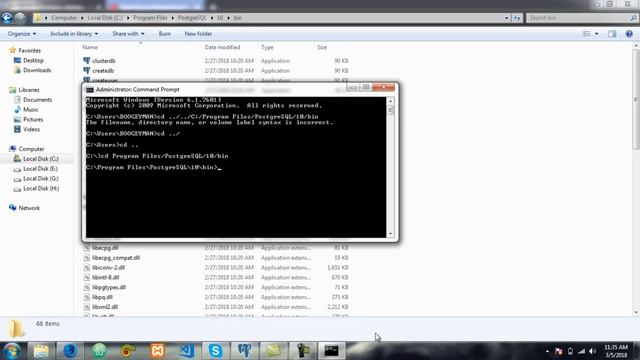The width and height of the screenshot is (640, 360).
Task: Click Command Prompt scrollbar up arrow
Action: (x=391, y=100)
